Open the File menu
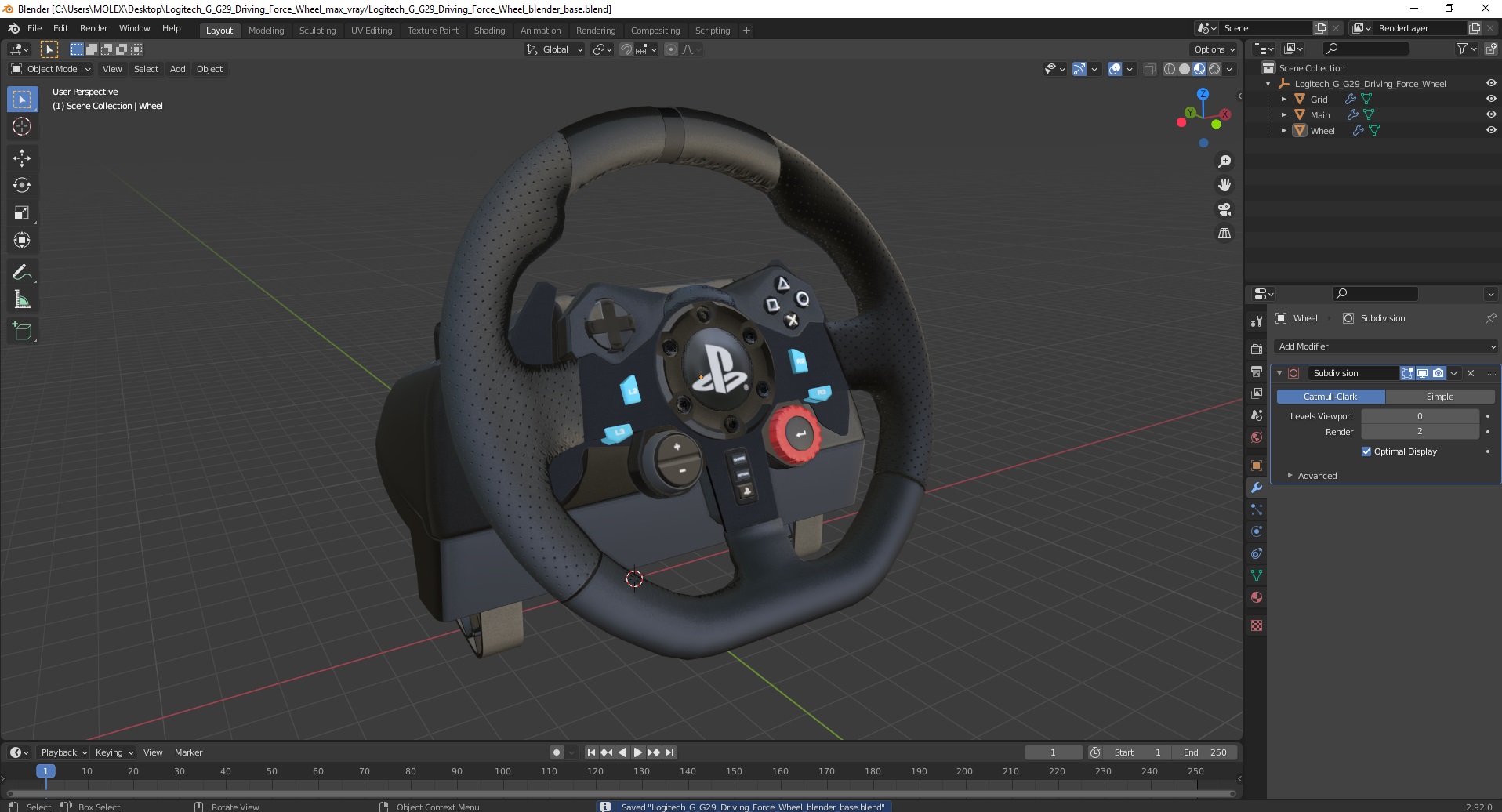 34,28
